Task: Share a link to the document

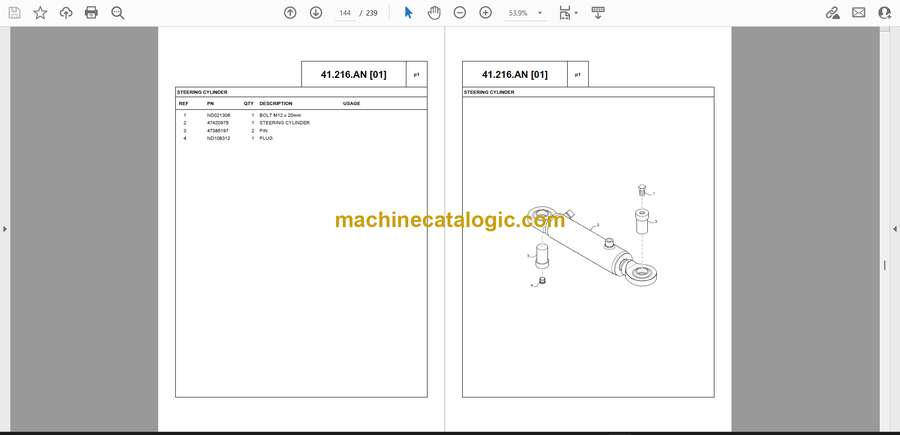Action: (x=832, y=13)
